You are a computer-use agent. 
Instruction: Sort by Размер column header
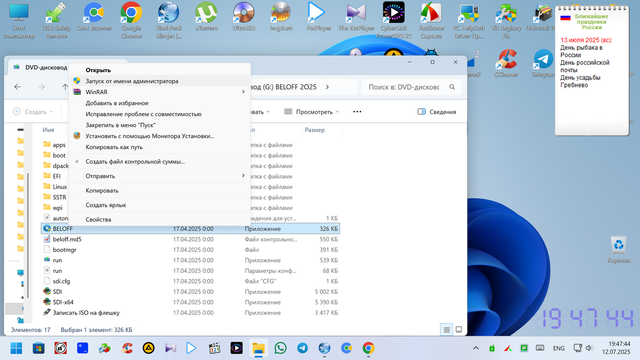click(x=314, y=130)
